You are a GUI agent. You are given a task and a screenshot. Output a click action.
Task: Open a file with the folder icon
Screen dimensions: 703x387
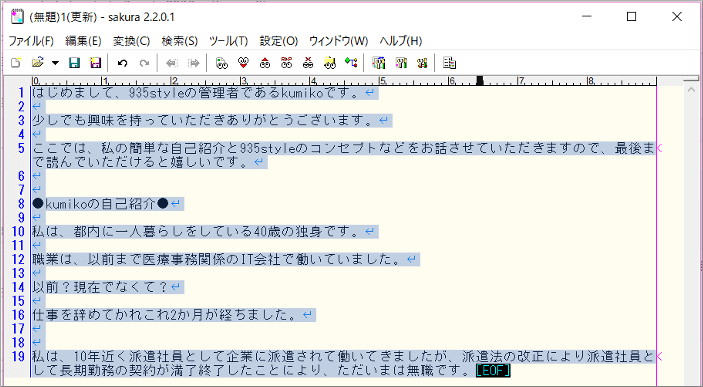pyautogui.click(x=38, y=63)
